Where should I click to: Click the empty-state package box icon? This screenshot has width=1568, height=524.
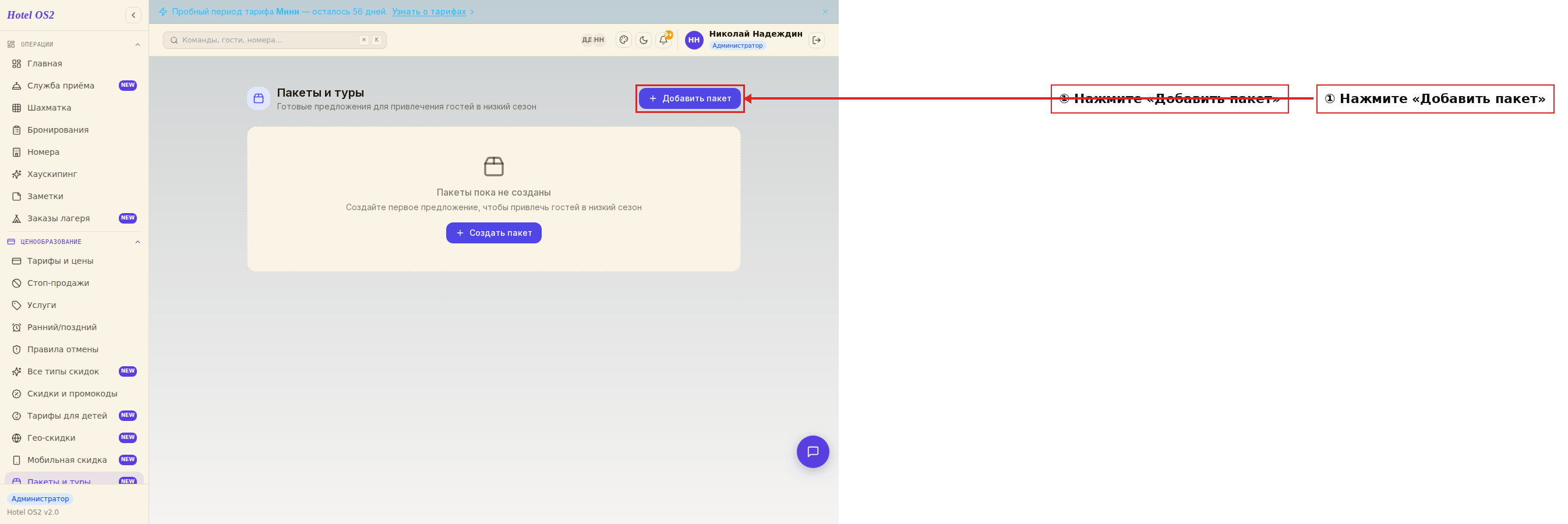494,166
